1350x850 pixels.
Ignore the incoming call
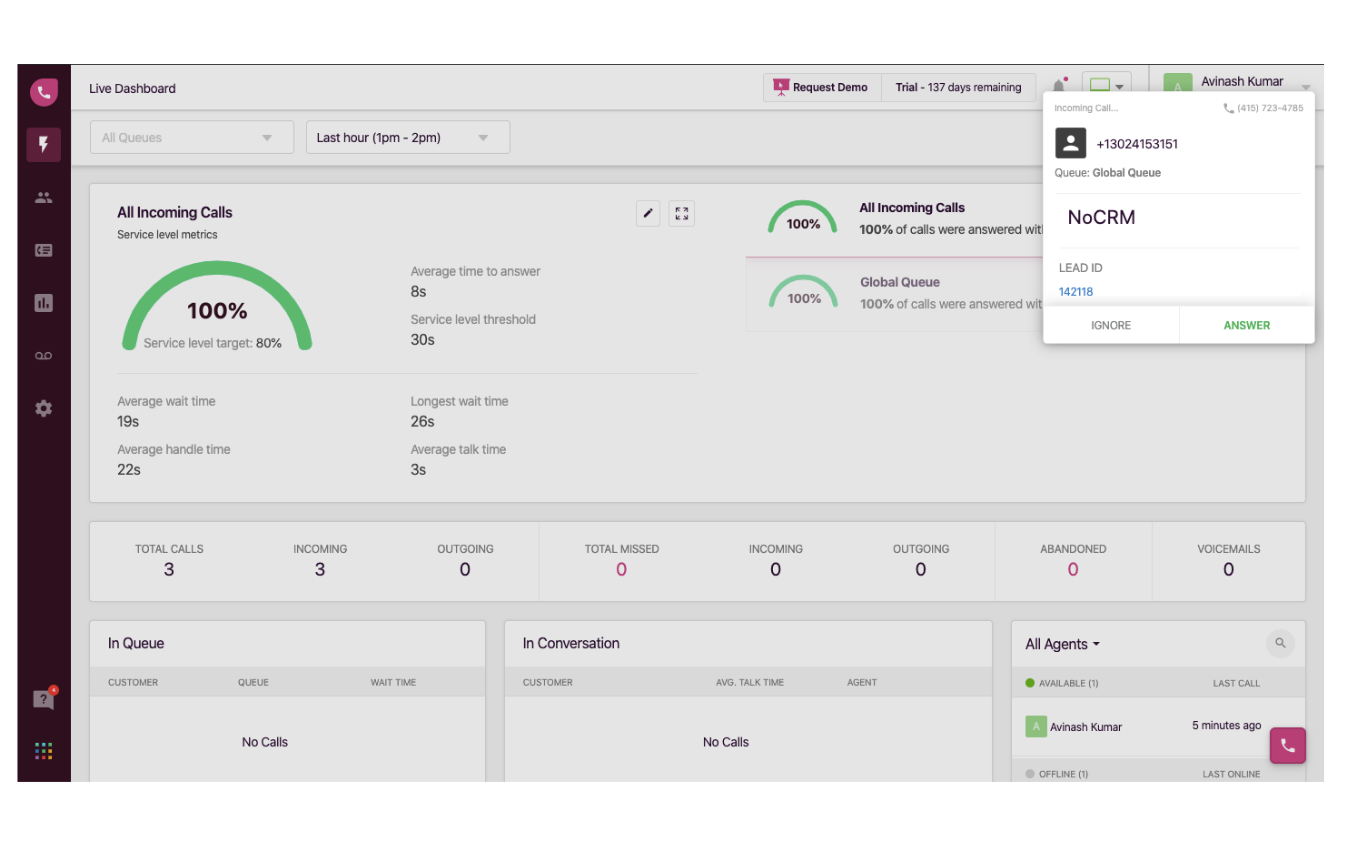coord(1110,325)
